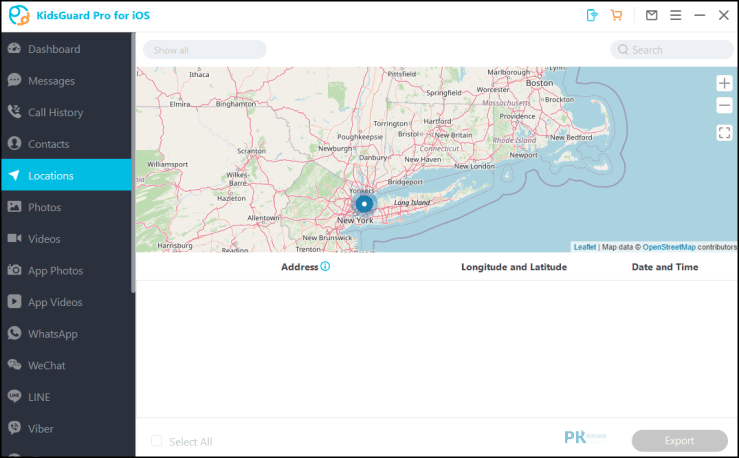739x458 pixels.
Task: Open the App Photos label
Action: (56, 270)
